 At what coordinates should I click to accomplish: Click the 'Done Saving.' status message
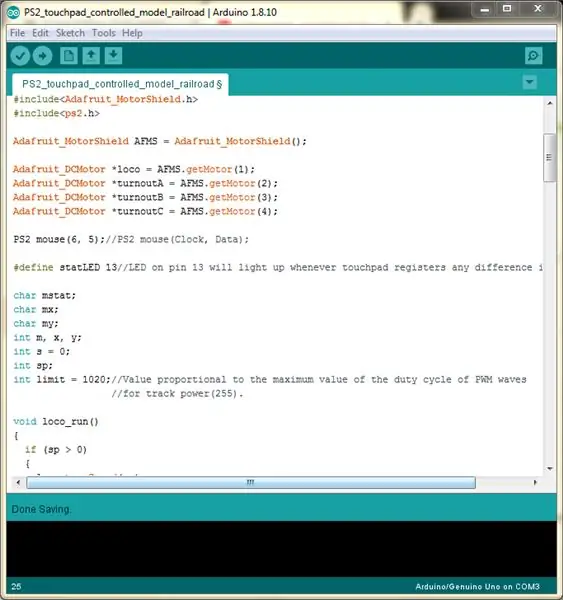click(41, 509)
